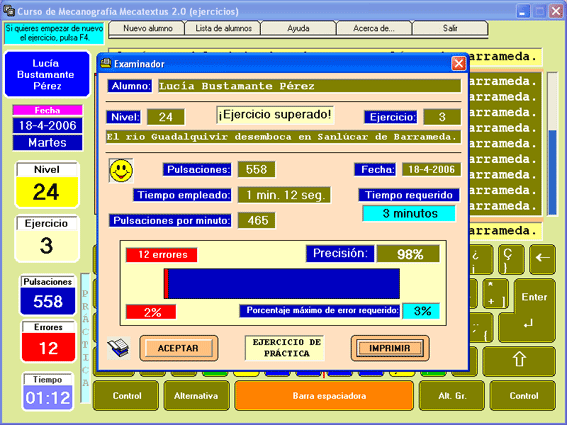
Task: Click the vertical PRÁCTICA label strip
Action: 85,338
